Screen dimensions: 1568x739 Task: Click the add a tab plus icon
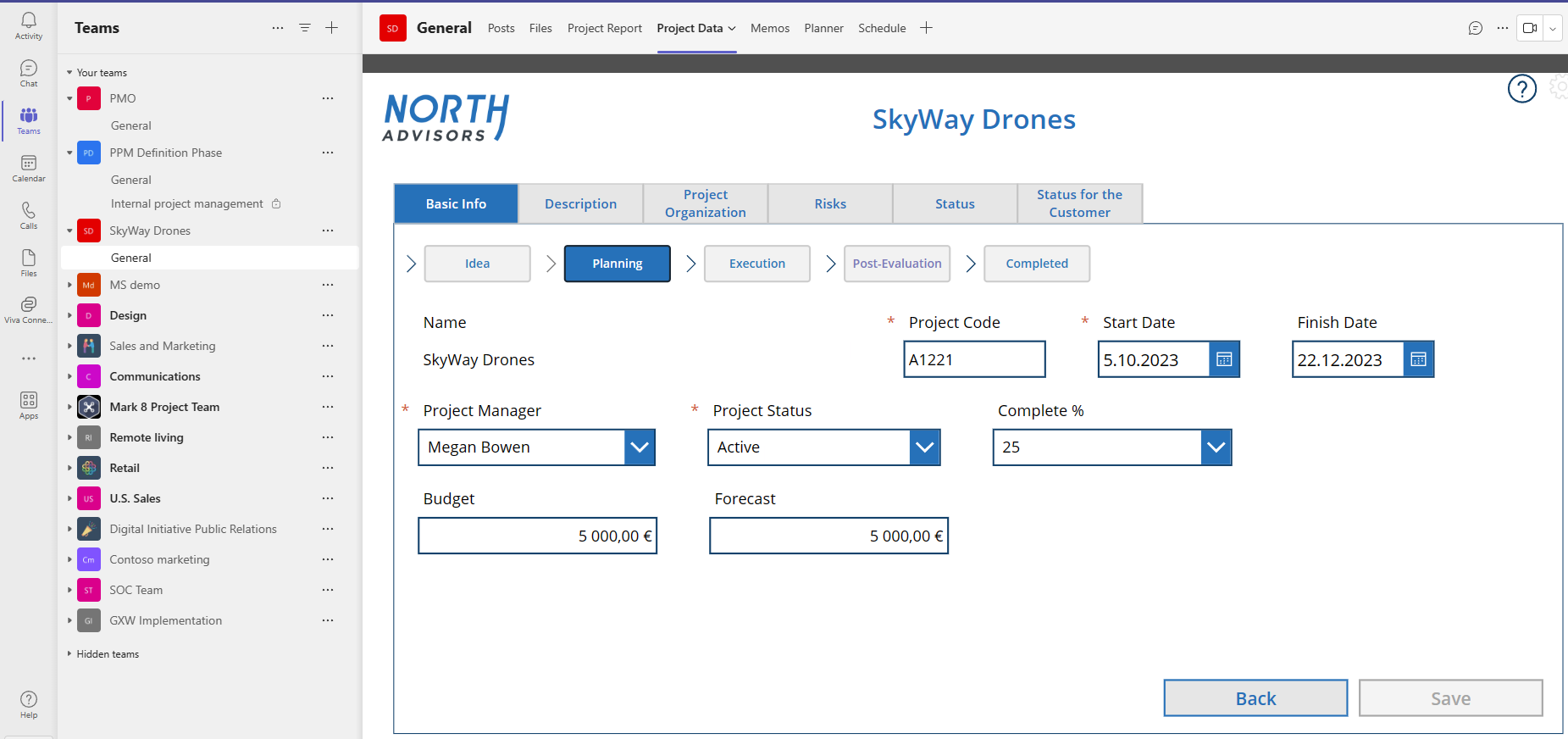[x=927, y=28]
